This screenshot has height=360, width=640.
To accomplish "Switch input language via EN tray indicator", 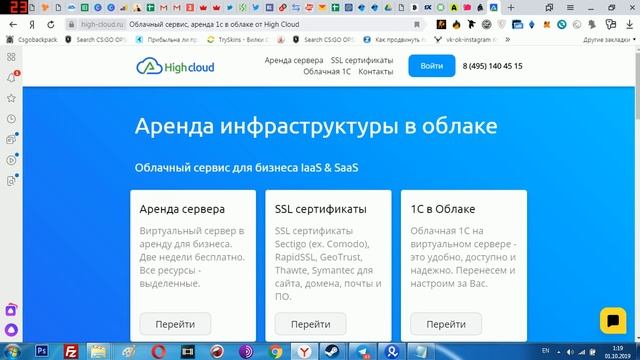I will [x=545, y=351].
